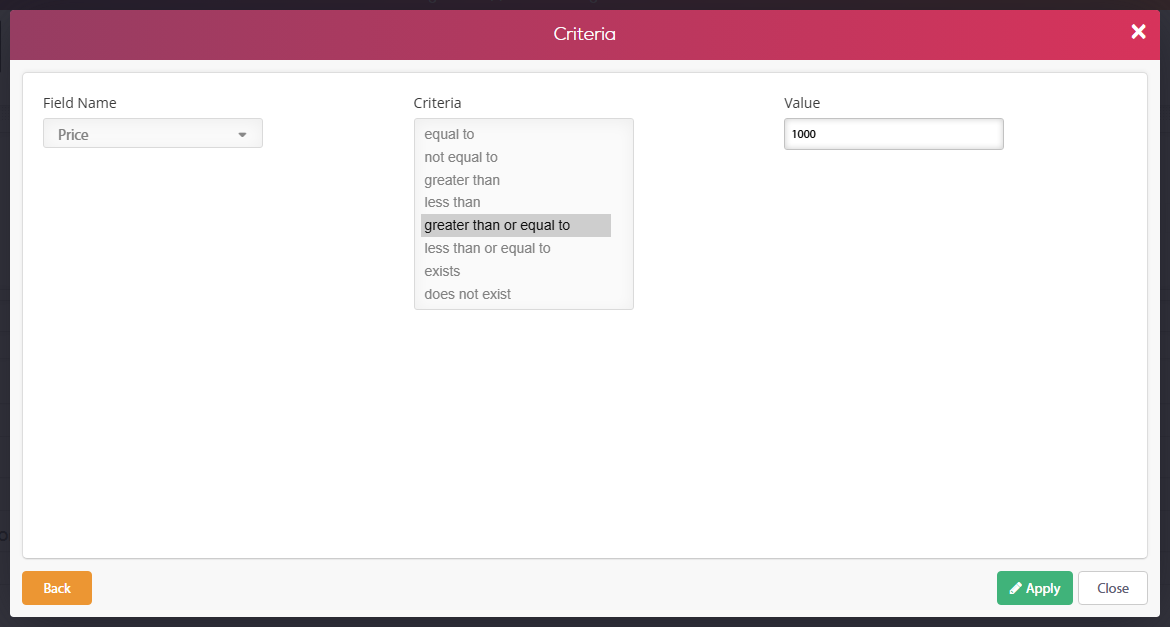This screenshot has height=627, width=1170.
Task: Click the 'Value' label text
Action: [802, 103]
